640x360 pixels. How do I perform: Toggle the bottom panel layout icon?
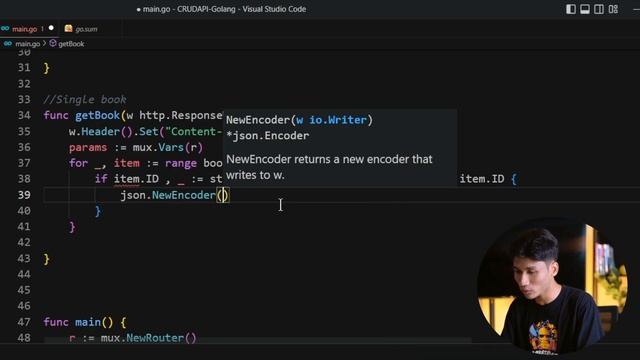point(584,9)
